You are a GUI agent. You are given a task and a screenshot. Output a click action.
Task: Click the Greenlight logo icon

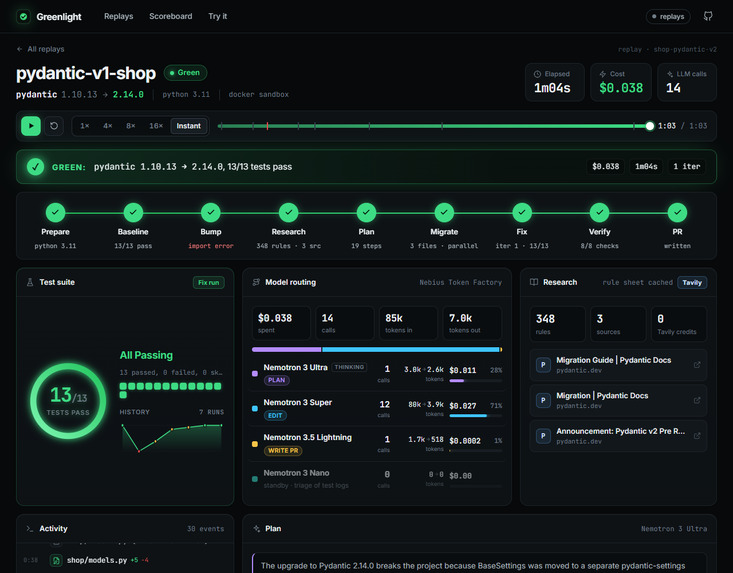(23, 16)
